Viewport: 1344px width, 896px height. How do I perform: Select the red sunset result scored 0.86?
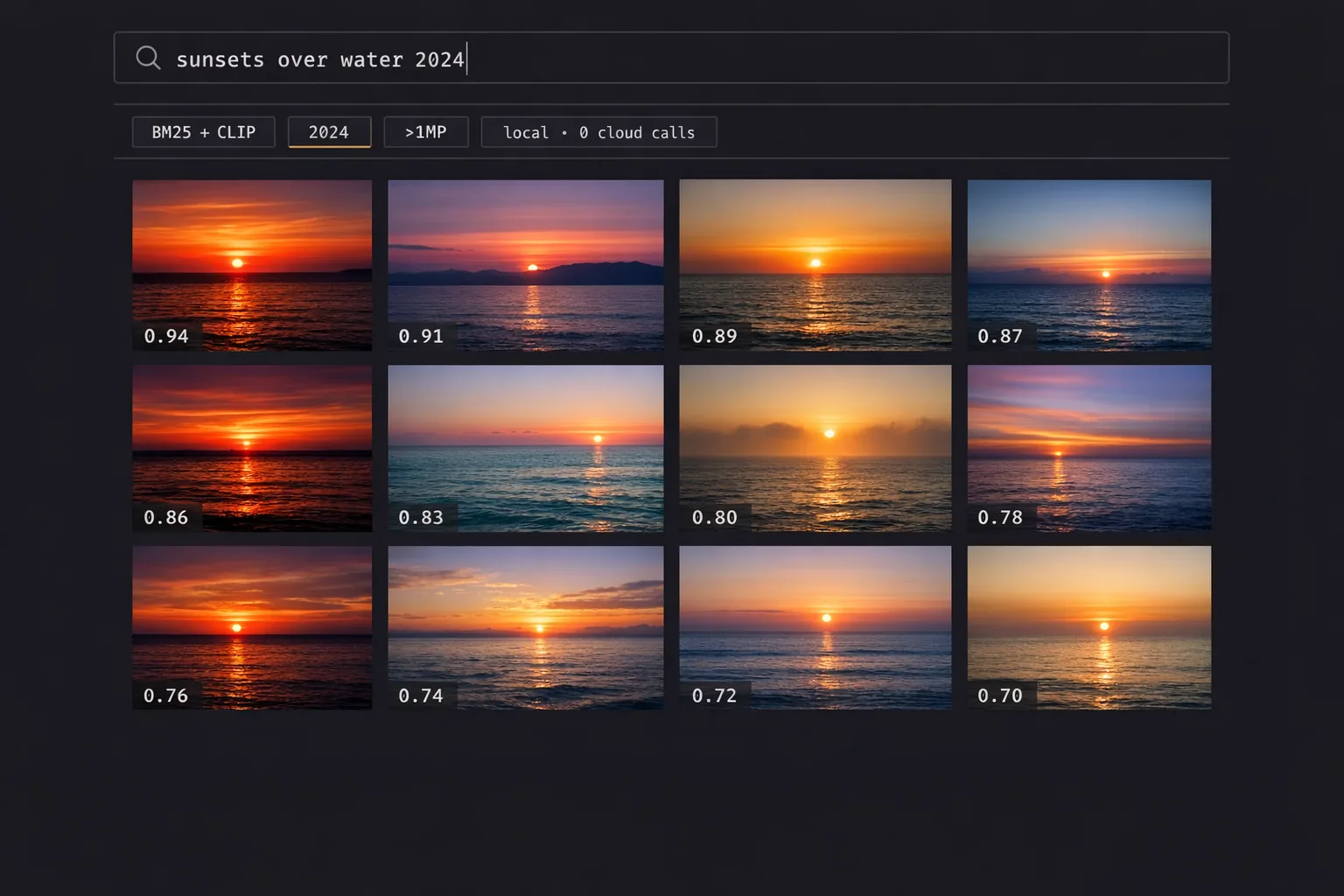(x=252, y=448)
